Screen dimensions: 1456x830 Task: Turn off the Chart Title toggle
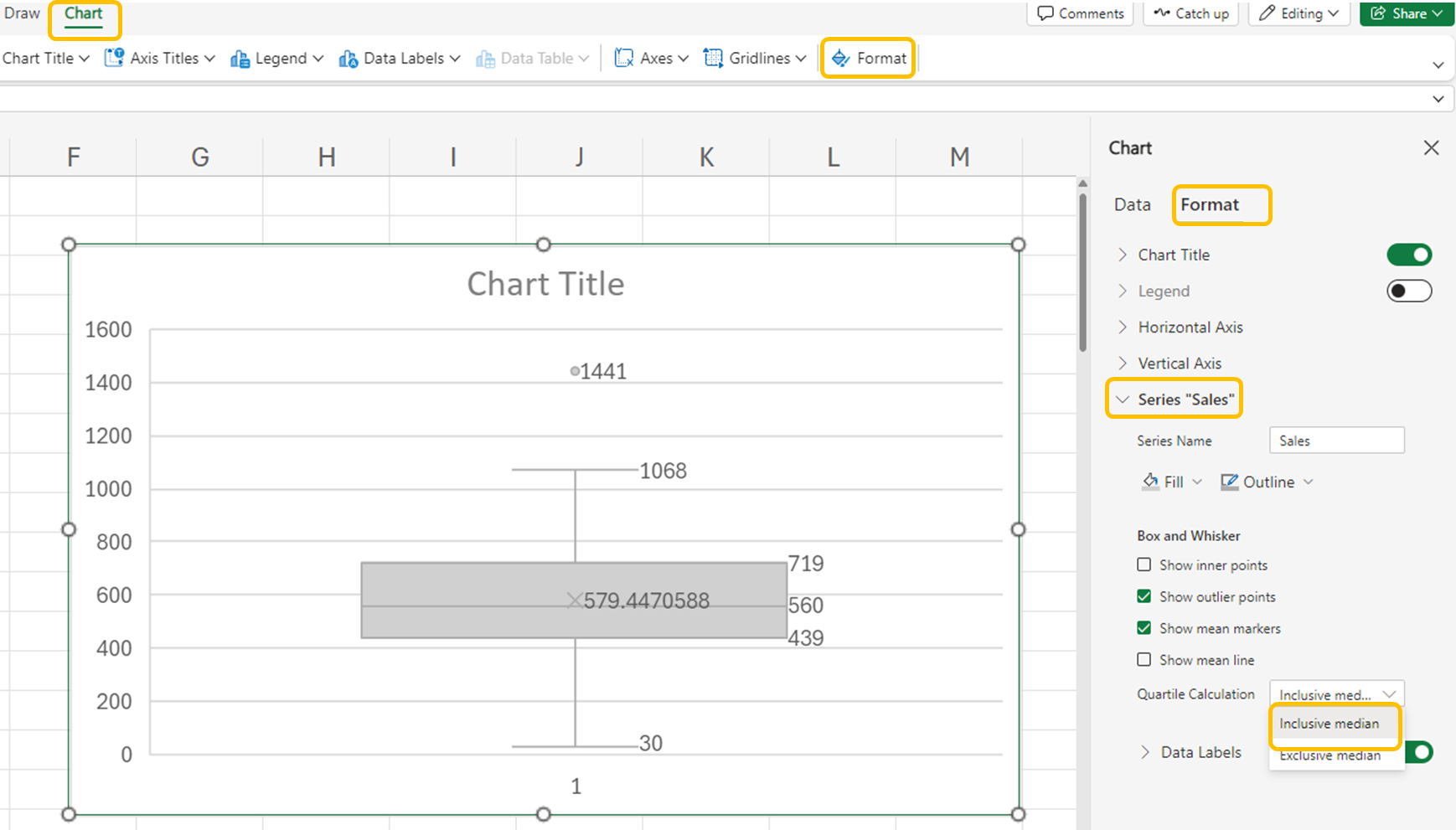click(1409, 255)
